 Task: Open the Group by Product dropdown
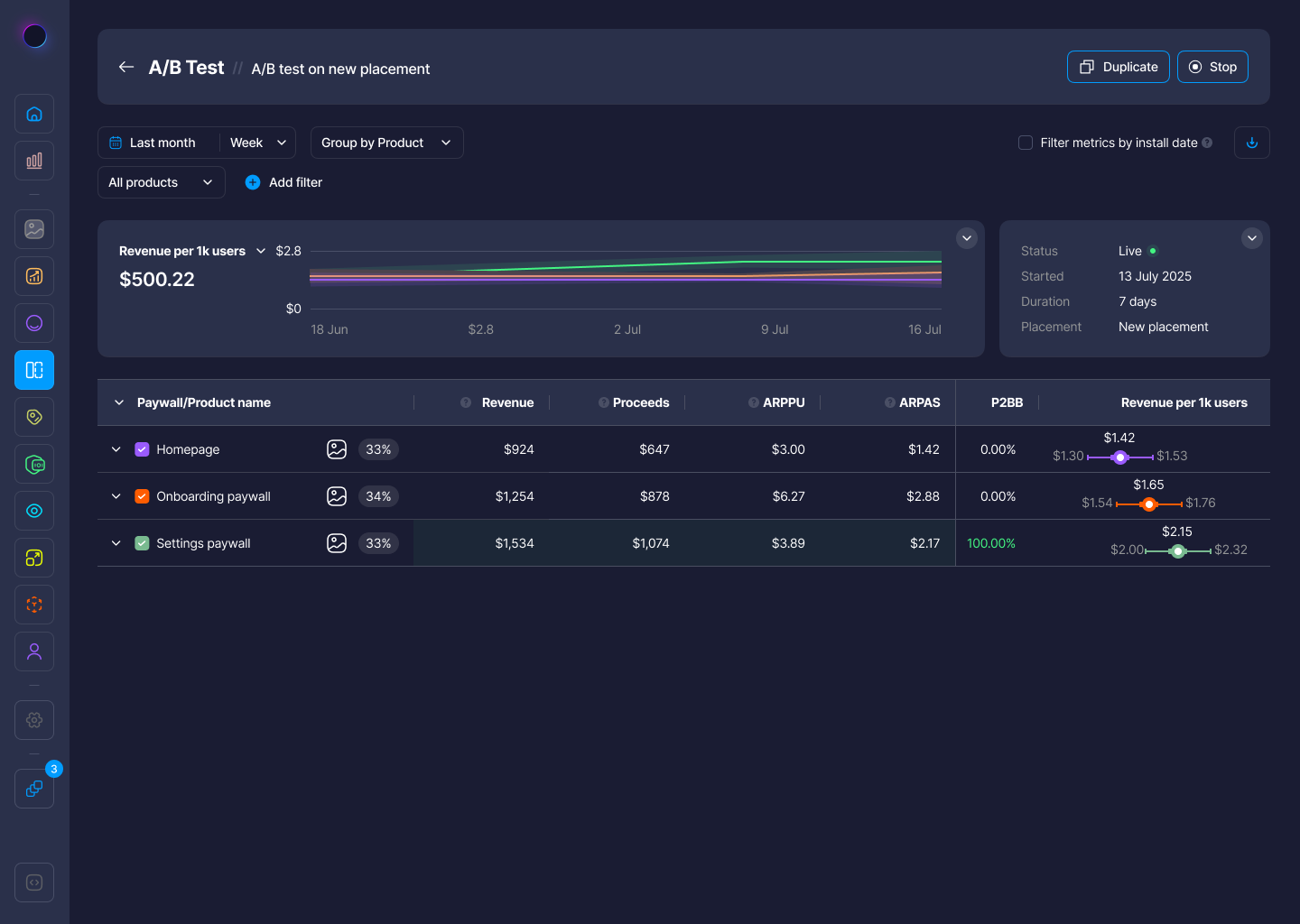pos(386,143)
